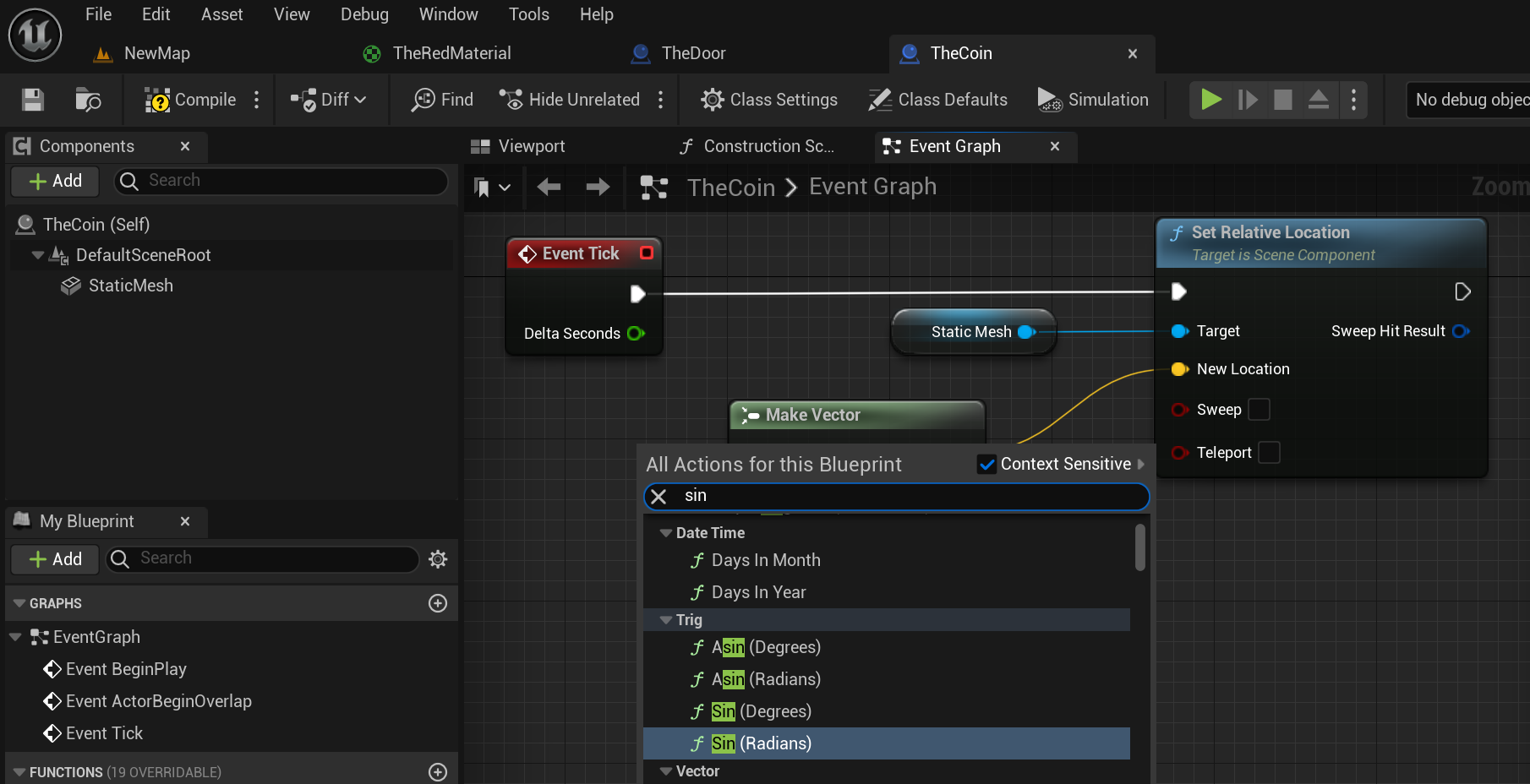Screen dimensions: 1530x784
Task: Open the Edit menu
Action: 156,14
